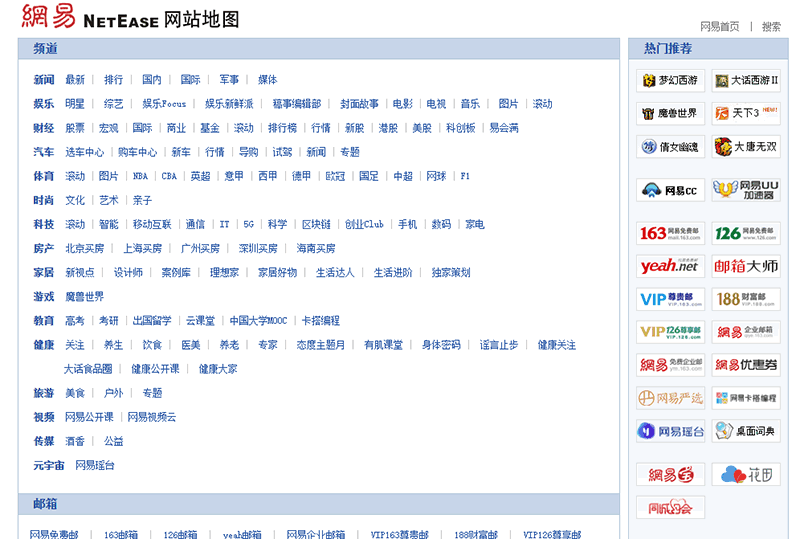Open 5G in the tech row
Screen dimensions: 800x539
click(x=248, y=224)
